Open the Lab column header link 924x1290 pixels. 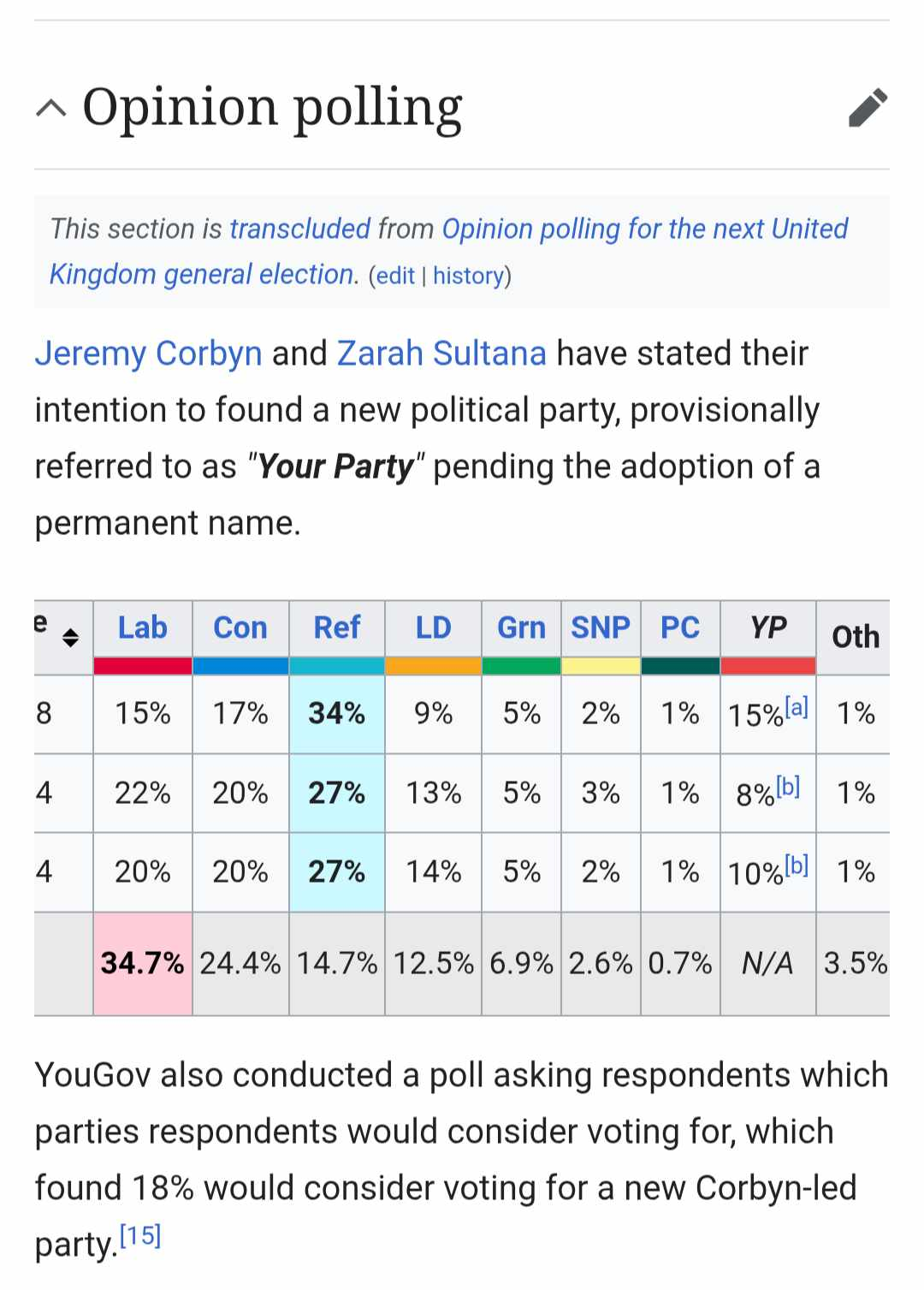(143, 627)
